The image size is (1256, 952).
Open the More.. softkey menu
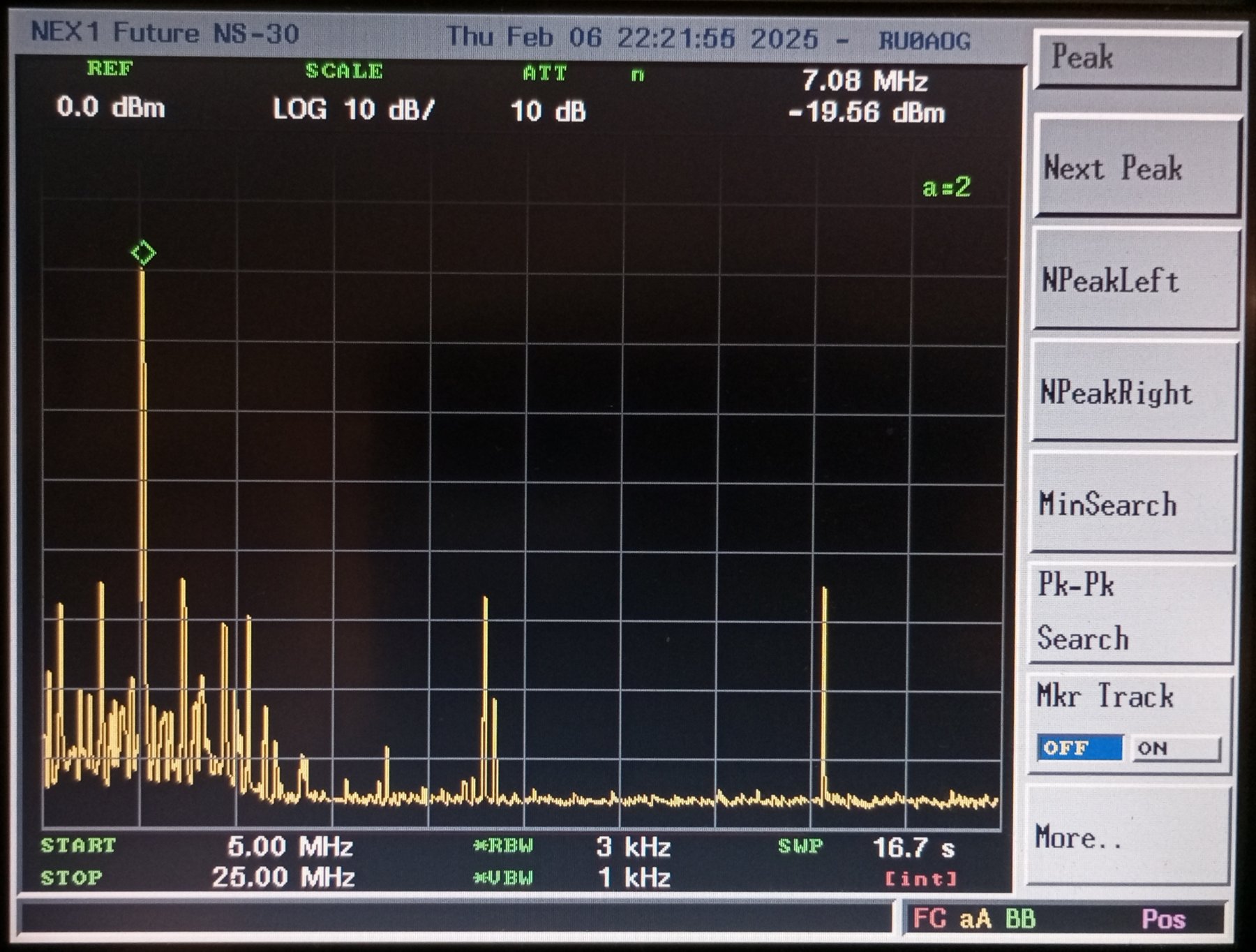click(1128, 836)
